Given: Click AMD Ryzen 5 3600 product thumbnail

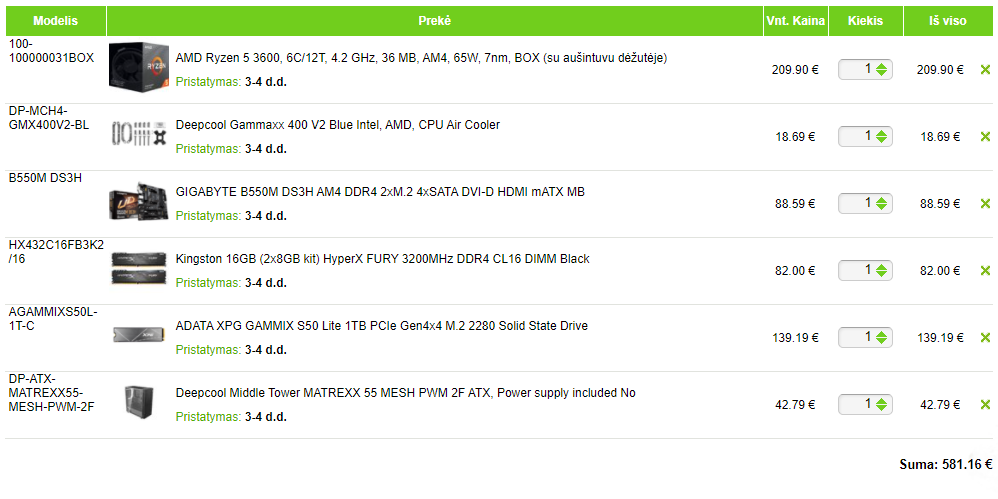Looking at the screenshot, I should (137, 68).
